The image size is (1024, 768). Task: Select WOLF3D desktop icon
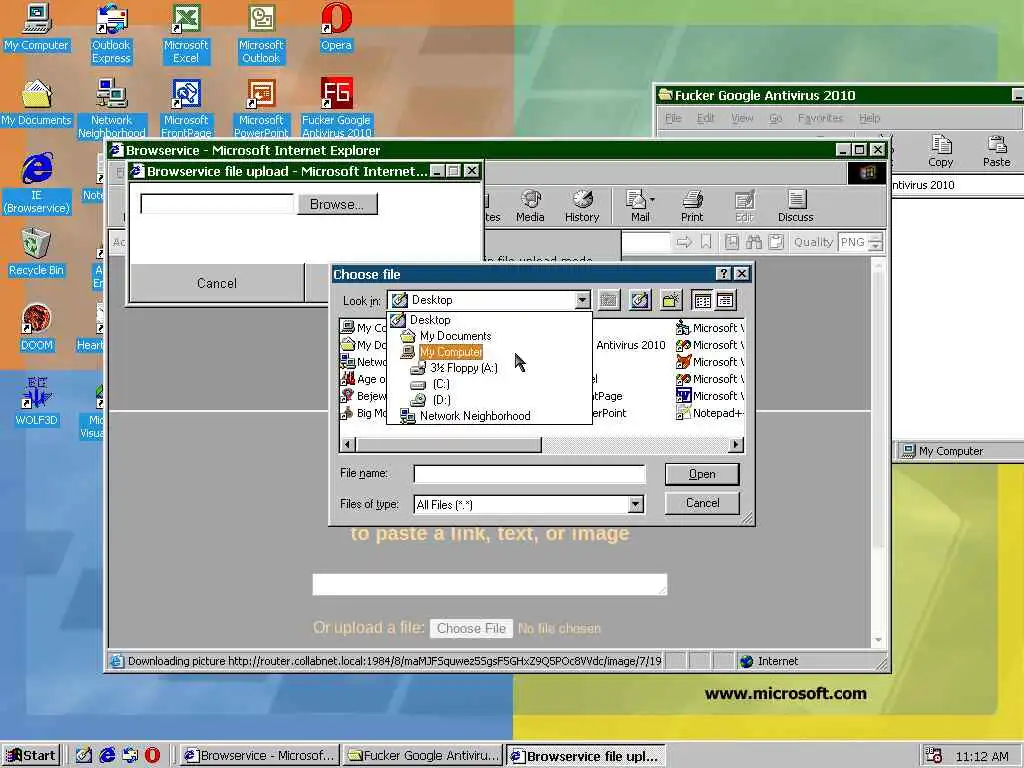(36, 402)
